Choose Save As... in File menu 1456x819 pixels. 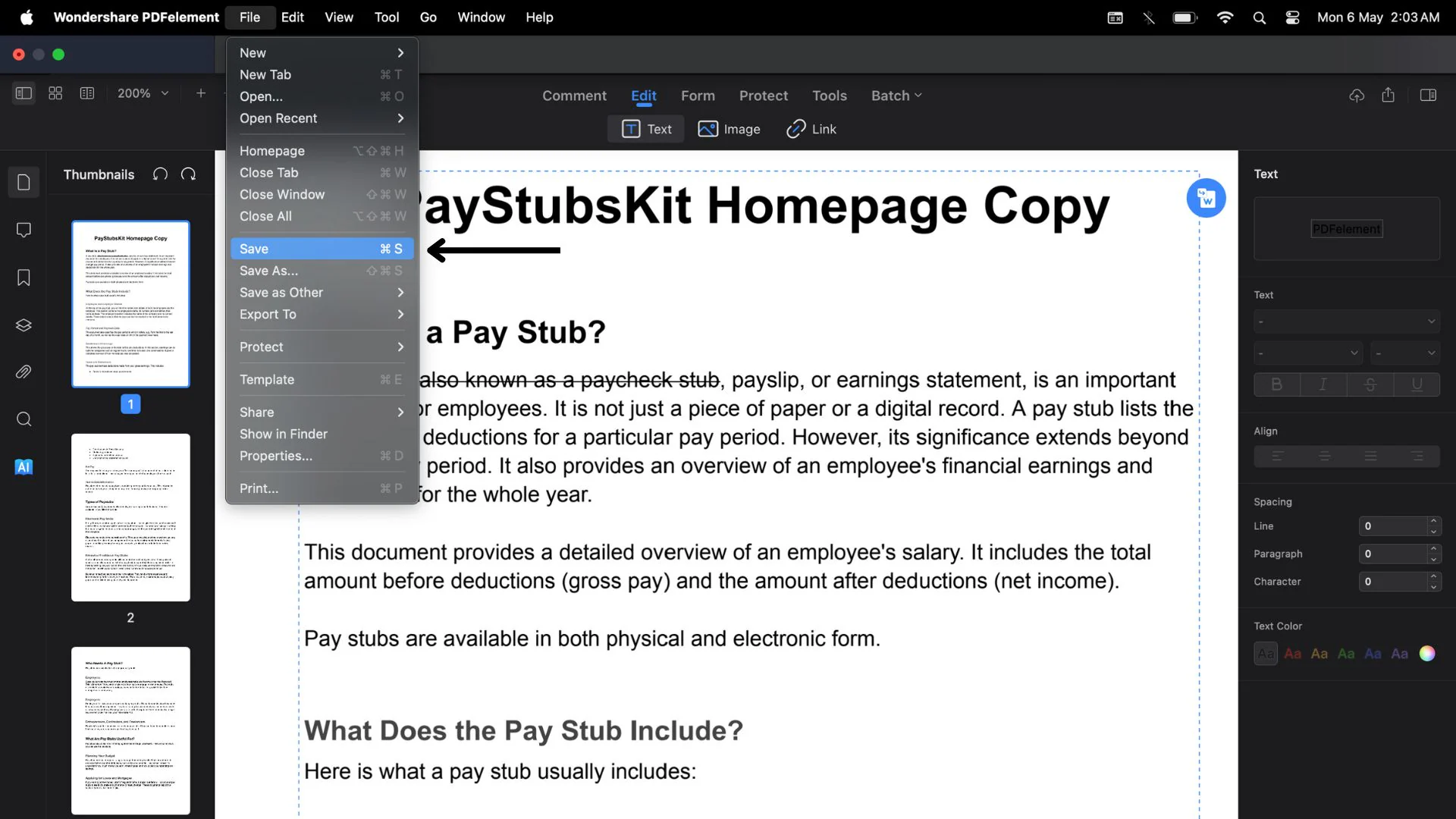click(x=322, y=271)
